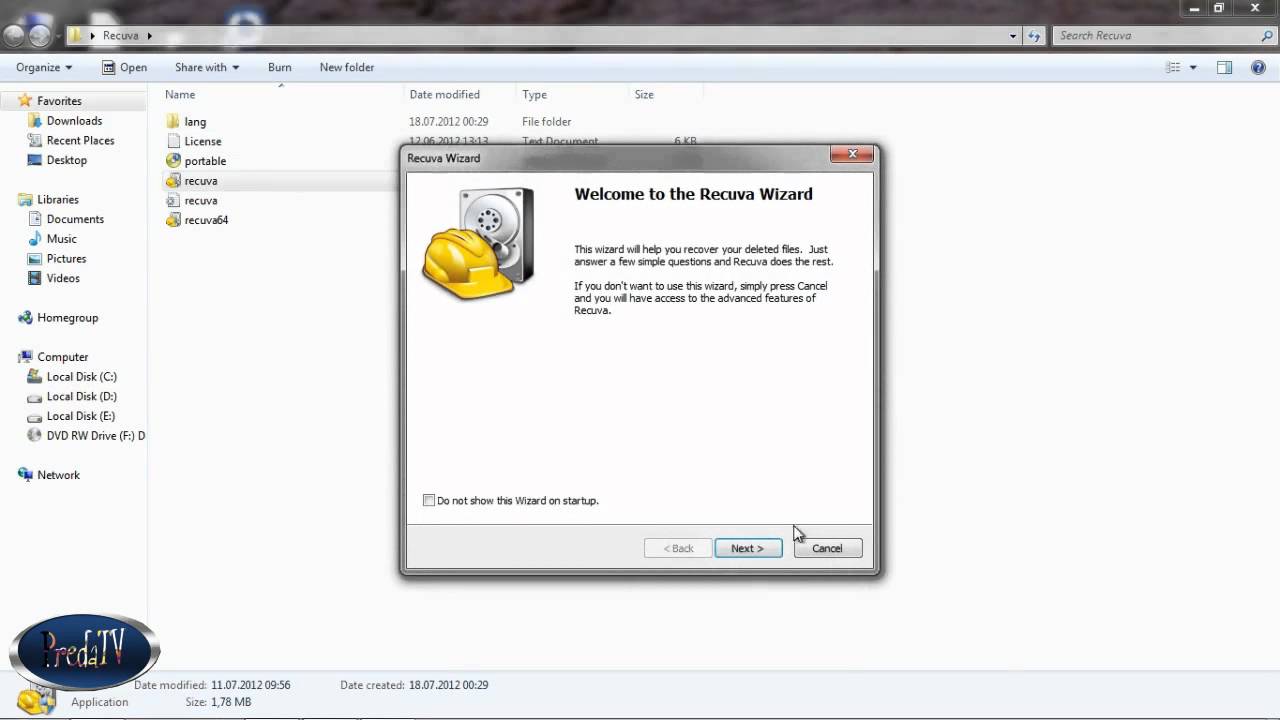Open Local Disk (D:)
Viewport: 1280px width, 720px height.
(81, 396)
